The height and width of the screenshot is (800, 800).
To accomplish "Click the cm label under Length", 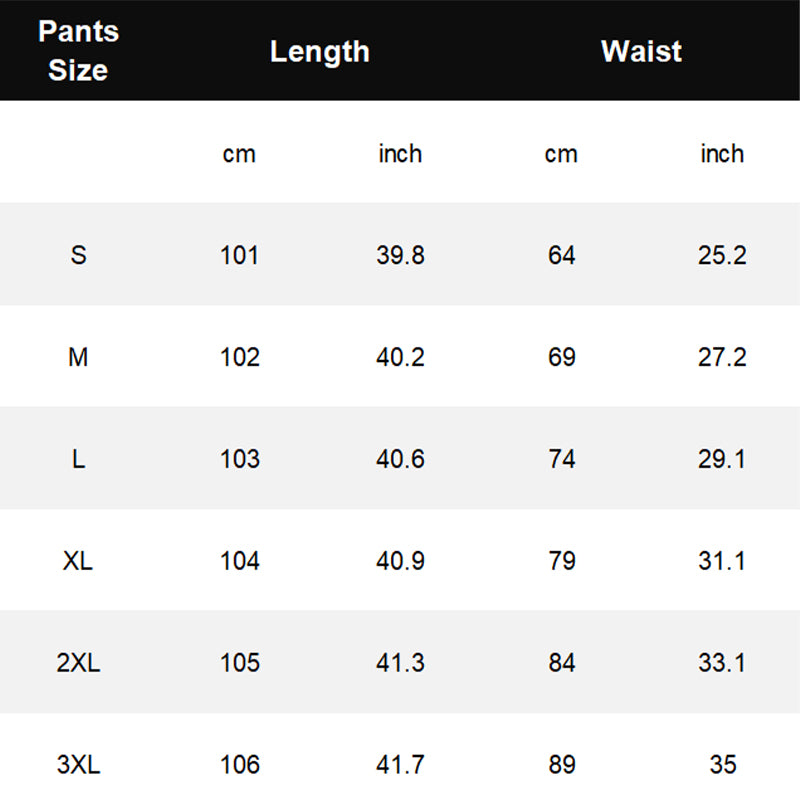I will [x=239, y=154].
